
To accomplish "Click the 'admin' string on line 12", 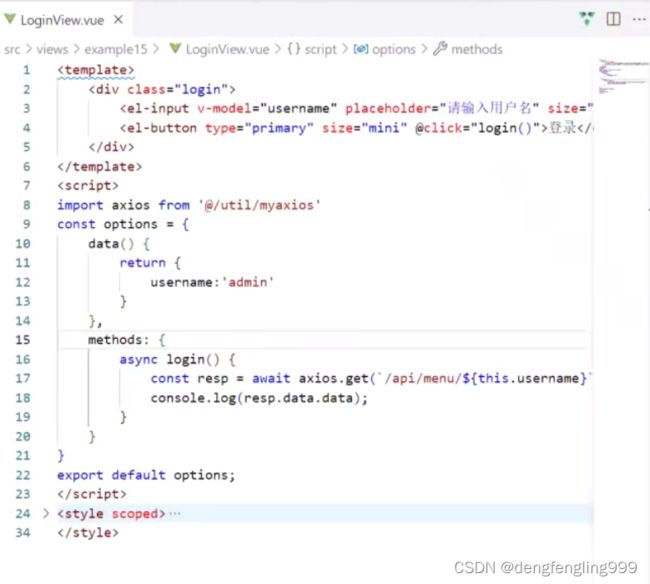I will 248,282.
